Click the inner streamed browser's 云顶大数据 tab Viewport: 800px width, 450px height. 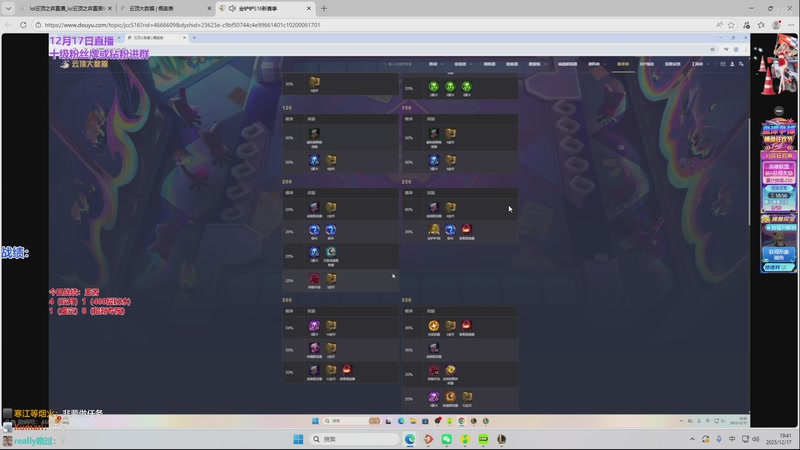pos(156,38)
